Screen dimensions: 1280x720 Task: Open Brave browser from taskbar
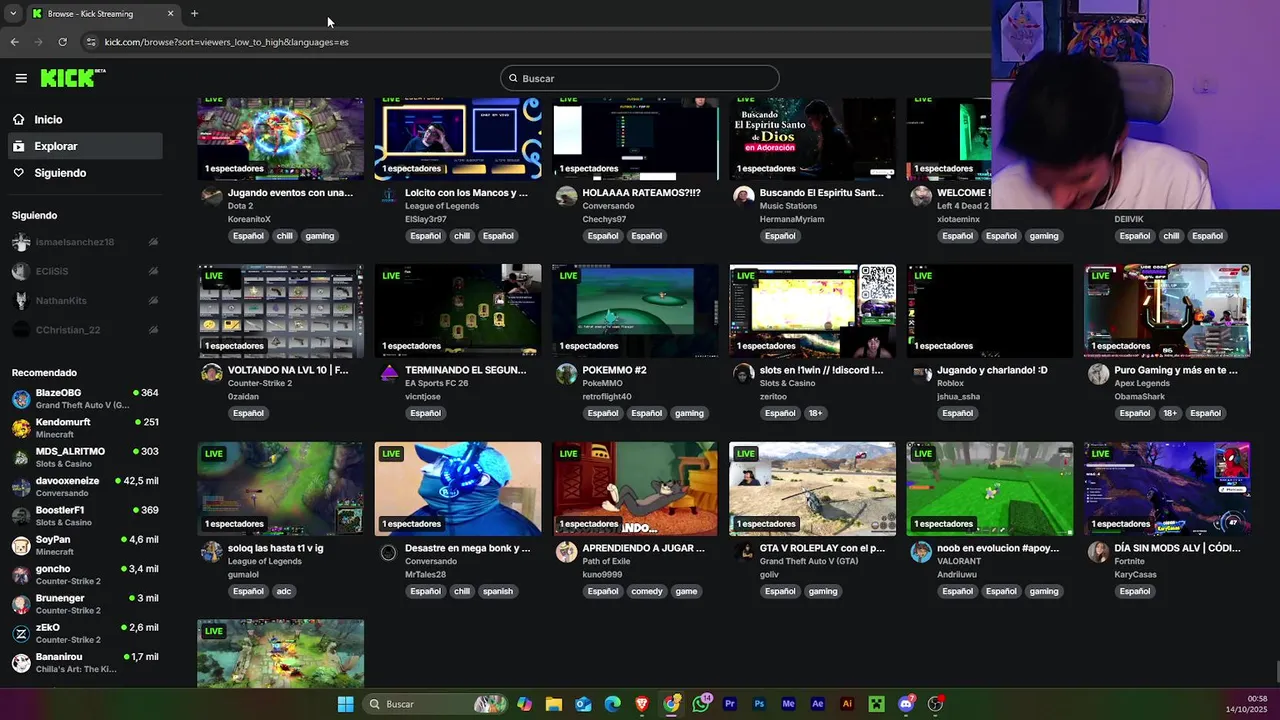(x=642, y=704)
